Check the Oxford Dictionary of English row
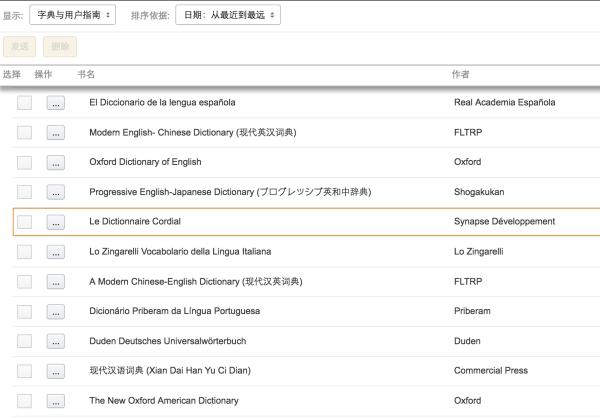Viewport: 600px width, 418px height. [24, 162]
